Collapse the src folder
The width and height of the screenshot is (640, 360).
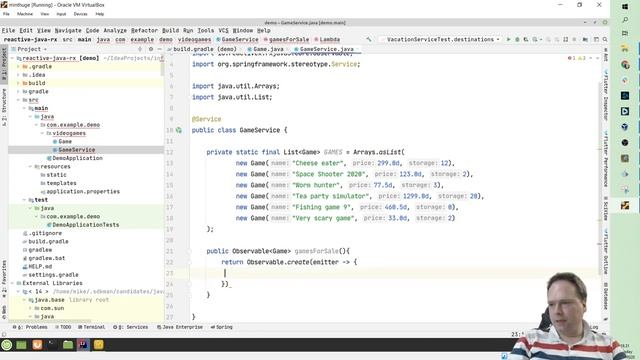point(18,100)
